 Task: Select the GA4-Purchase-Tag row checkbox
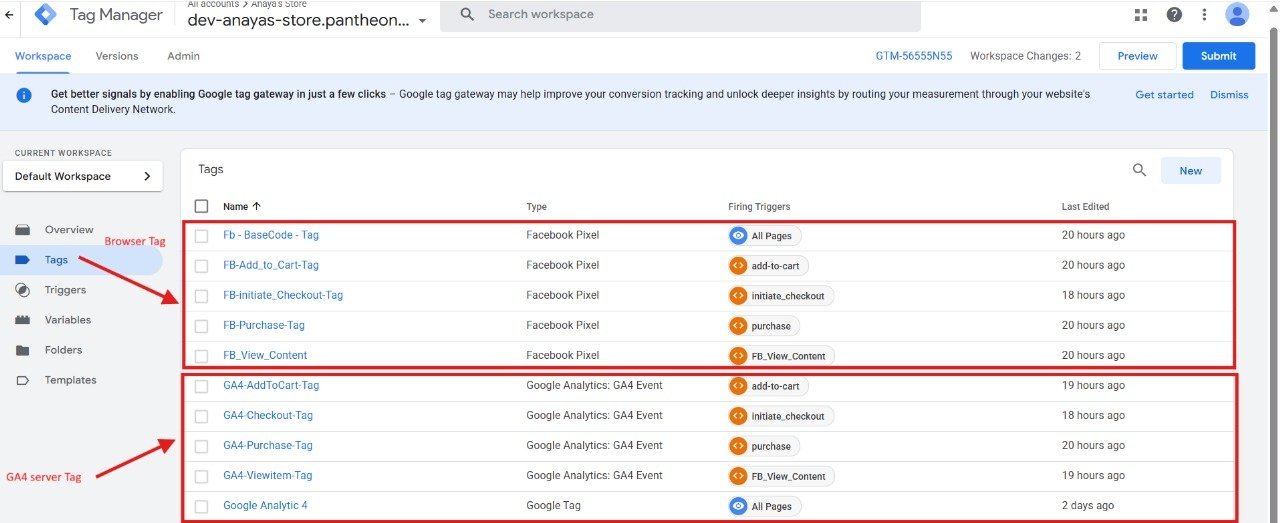point(202,446)
